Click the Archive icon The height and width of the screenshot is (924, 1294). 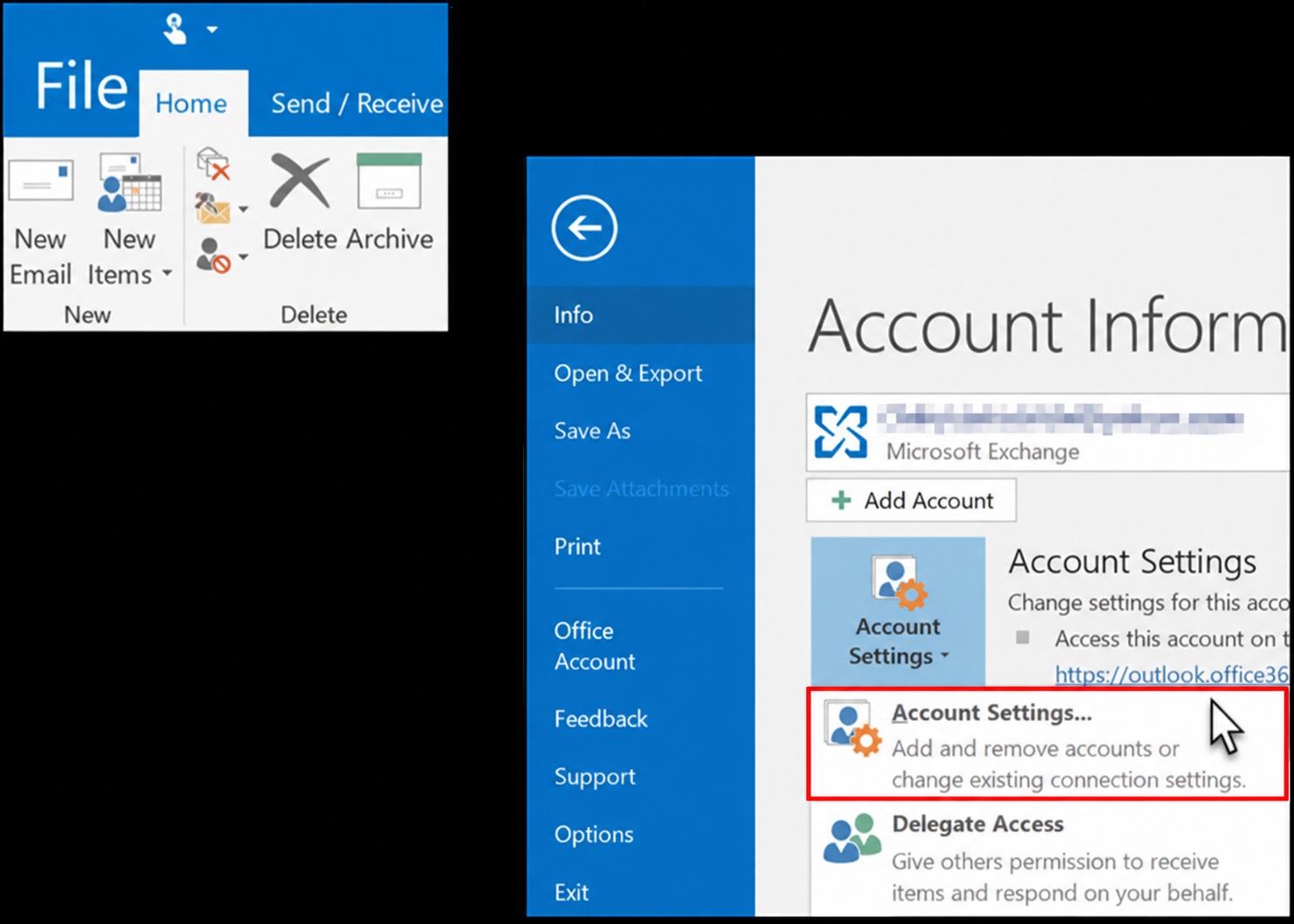pyautogui.click(x=389, y=181)
